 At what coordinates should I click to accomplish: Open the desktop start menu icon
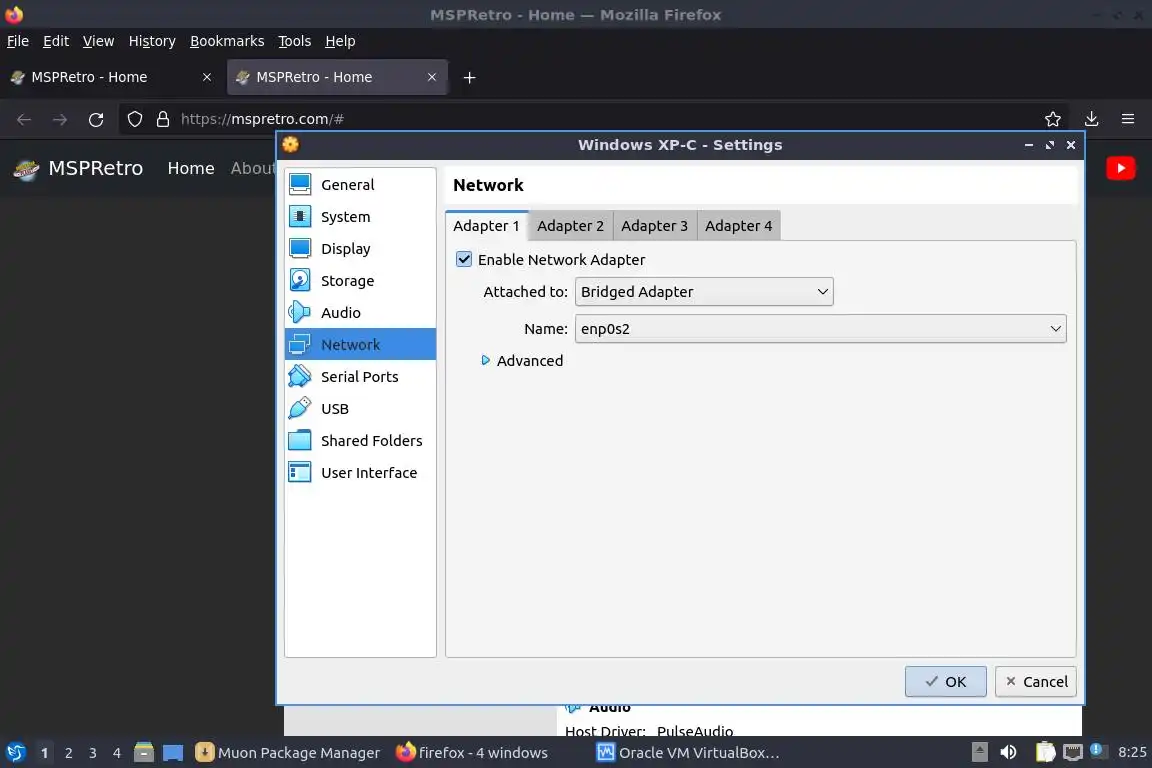[x=15, y=752]
